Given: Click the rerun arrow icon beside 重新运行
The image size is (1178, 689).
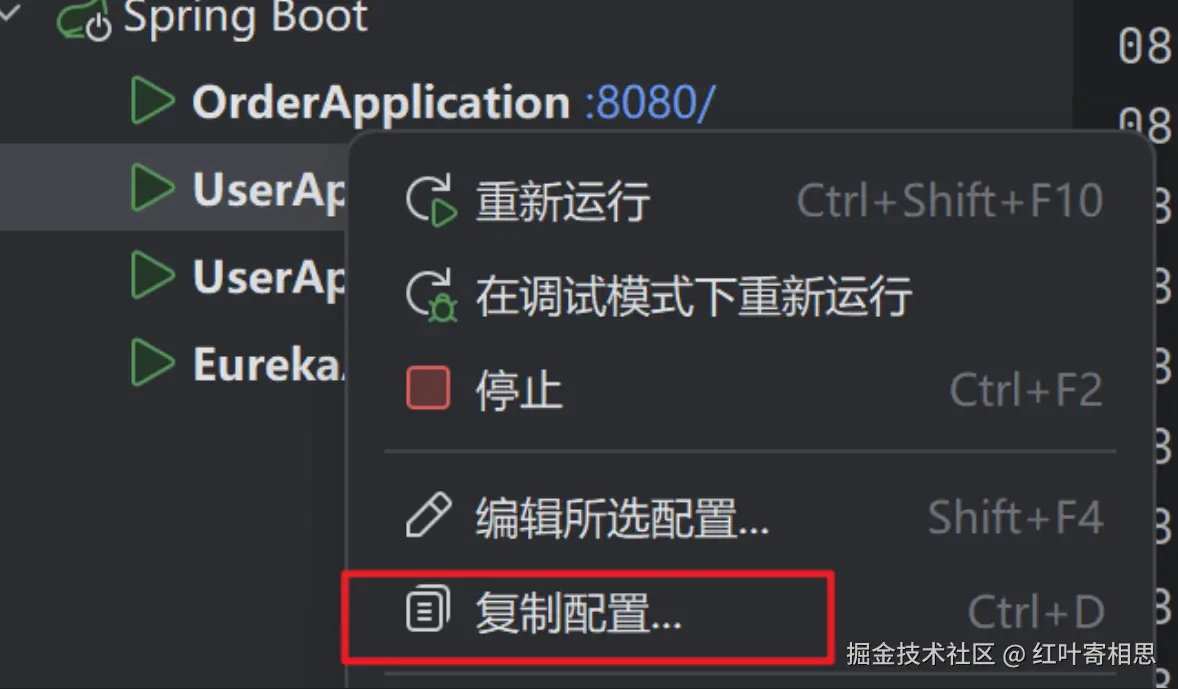Looking at the screenshot, I should pos(430,200).
